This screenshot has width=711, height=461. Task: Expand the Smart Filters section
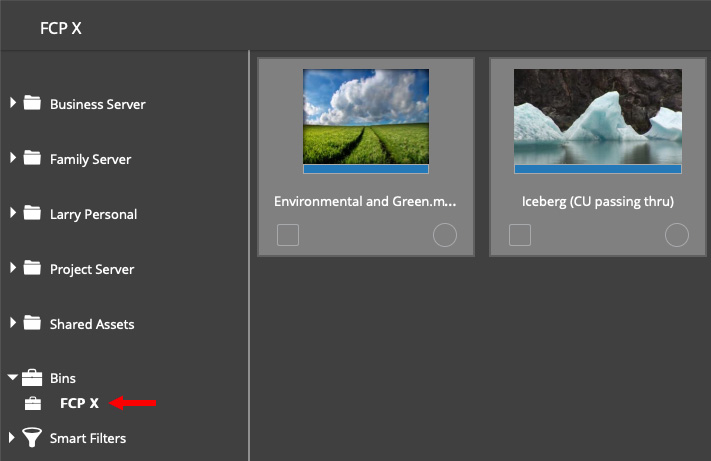[12, 437]
